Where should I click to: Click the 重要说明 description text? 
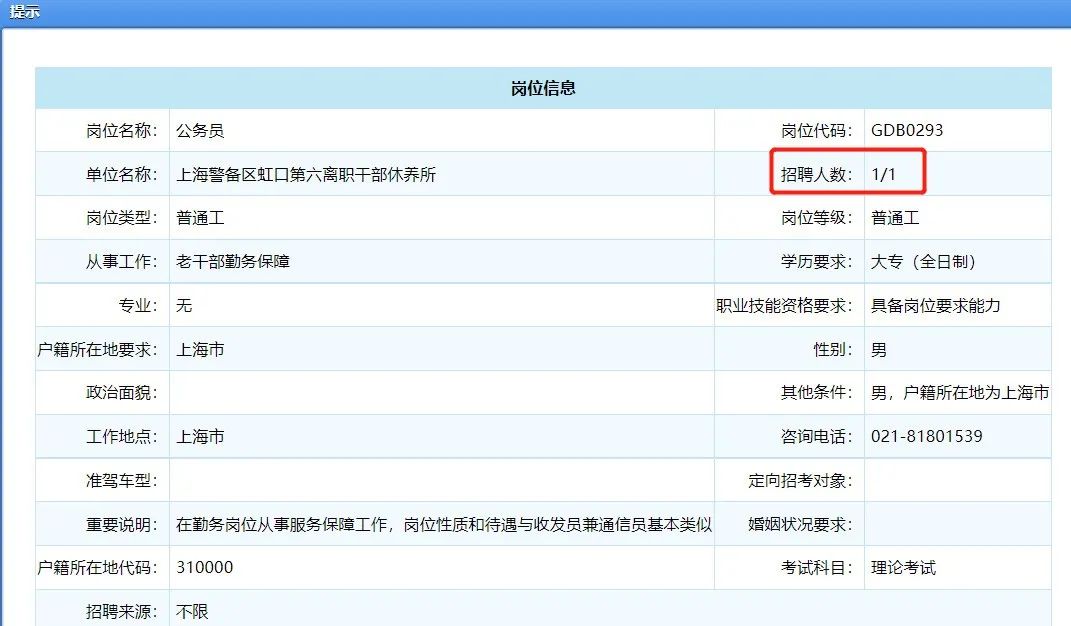click(x=444, y=524)
